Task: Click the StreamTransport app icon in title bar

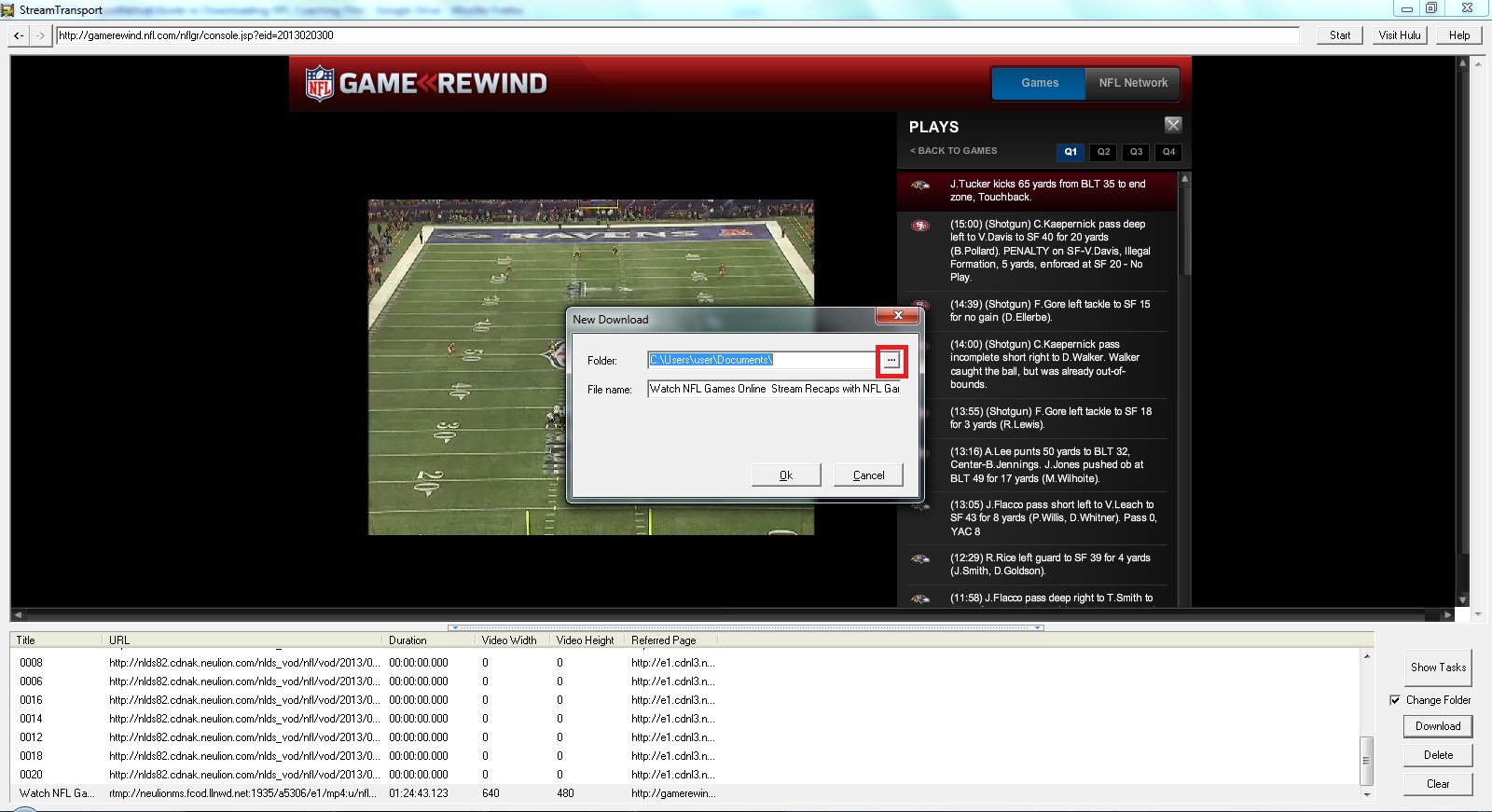Action: (x=8, y=9)
